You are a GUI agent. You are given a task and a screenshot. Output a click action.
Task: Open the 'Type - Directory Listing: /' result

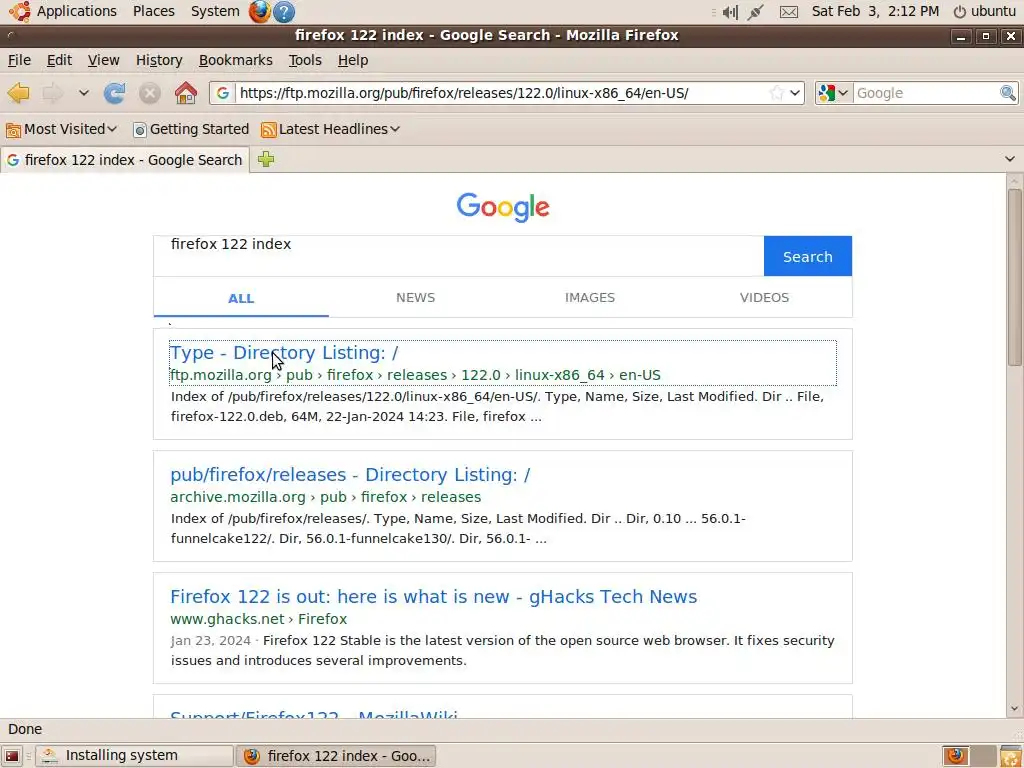coord(284,353)
